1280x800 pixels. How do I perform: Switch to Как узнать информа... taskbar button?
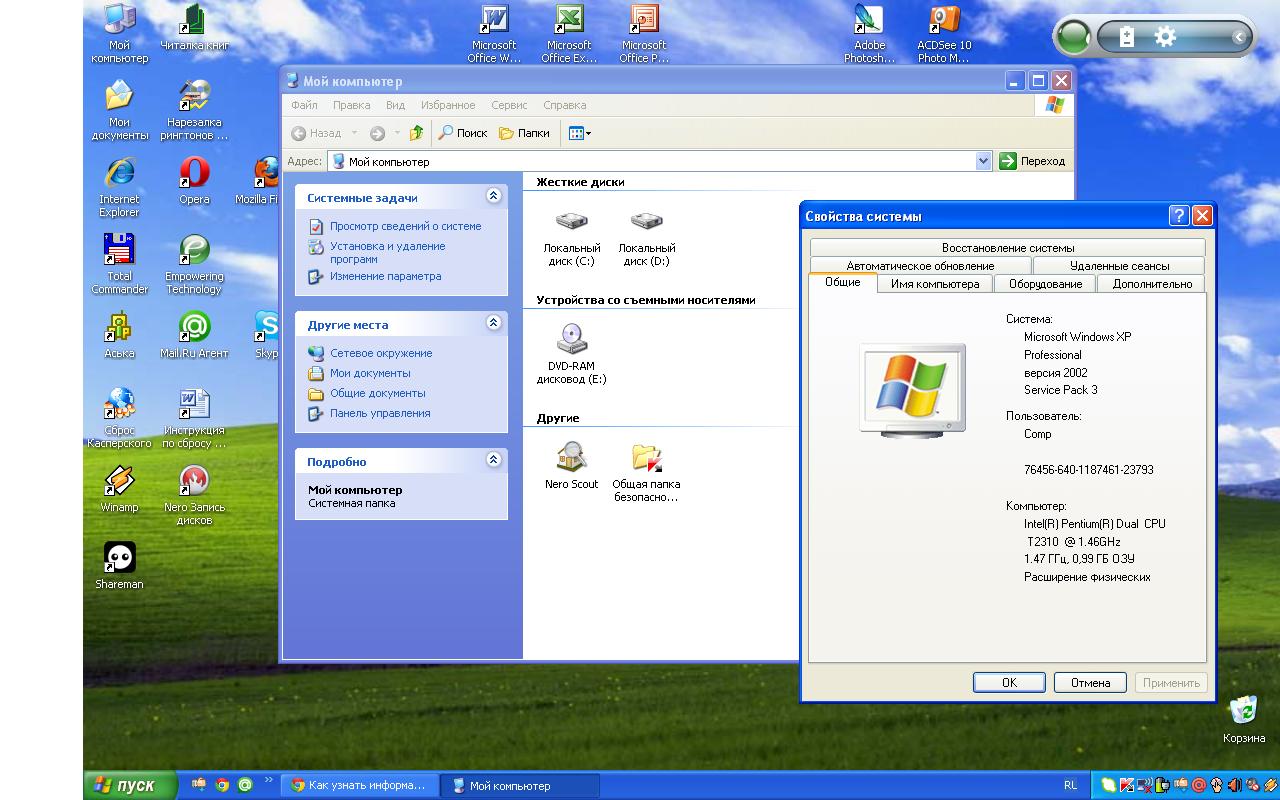coord(361,785)
